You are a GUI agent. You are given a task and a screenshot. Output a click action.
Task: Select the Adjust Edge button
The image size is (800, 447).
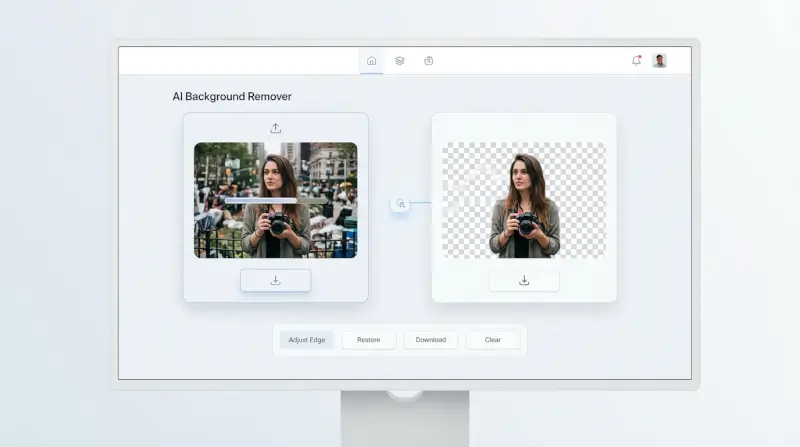tap(307, 340)
